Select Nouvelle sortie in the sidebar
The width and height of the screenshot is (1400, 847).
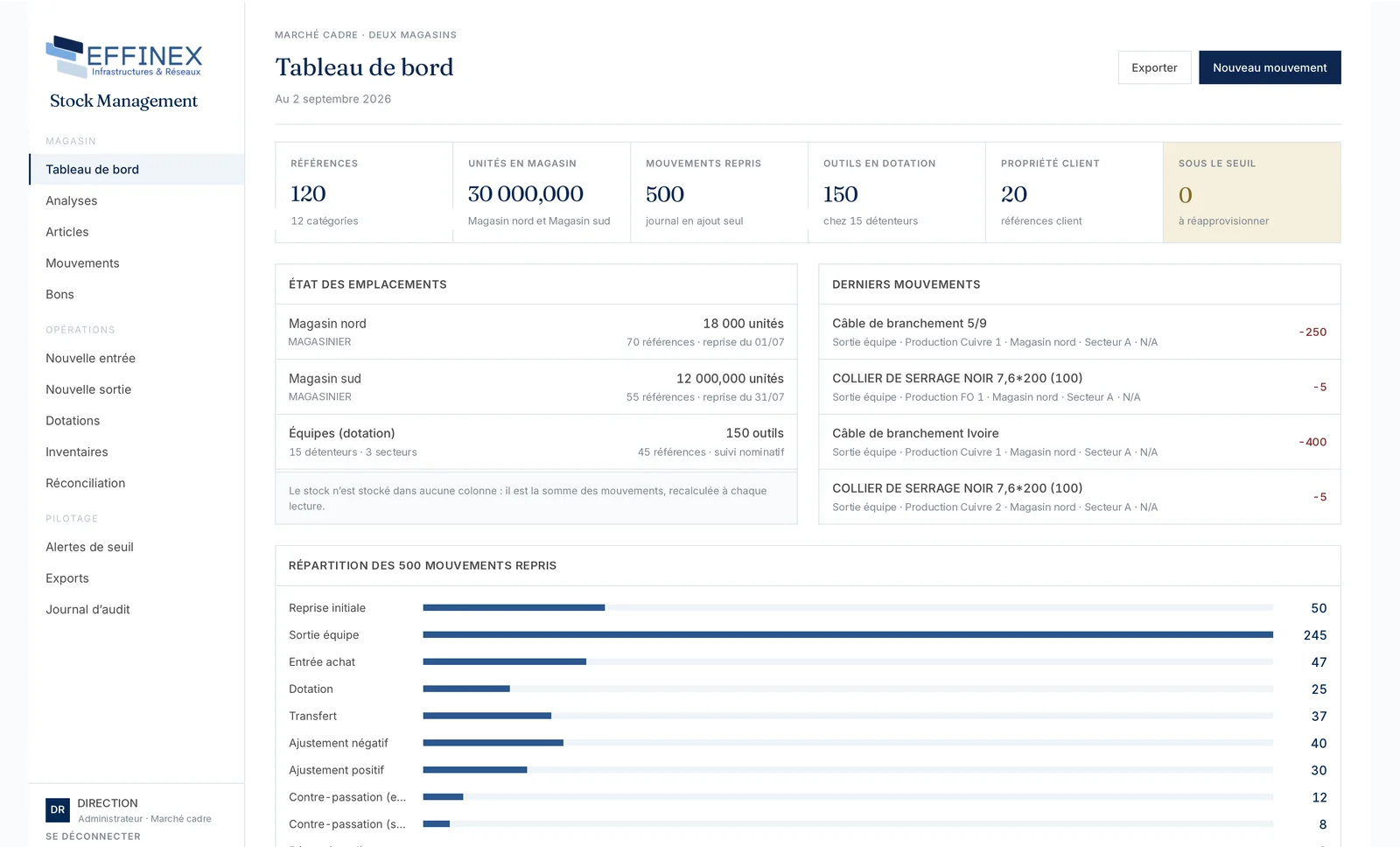[x=136, y=389]
